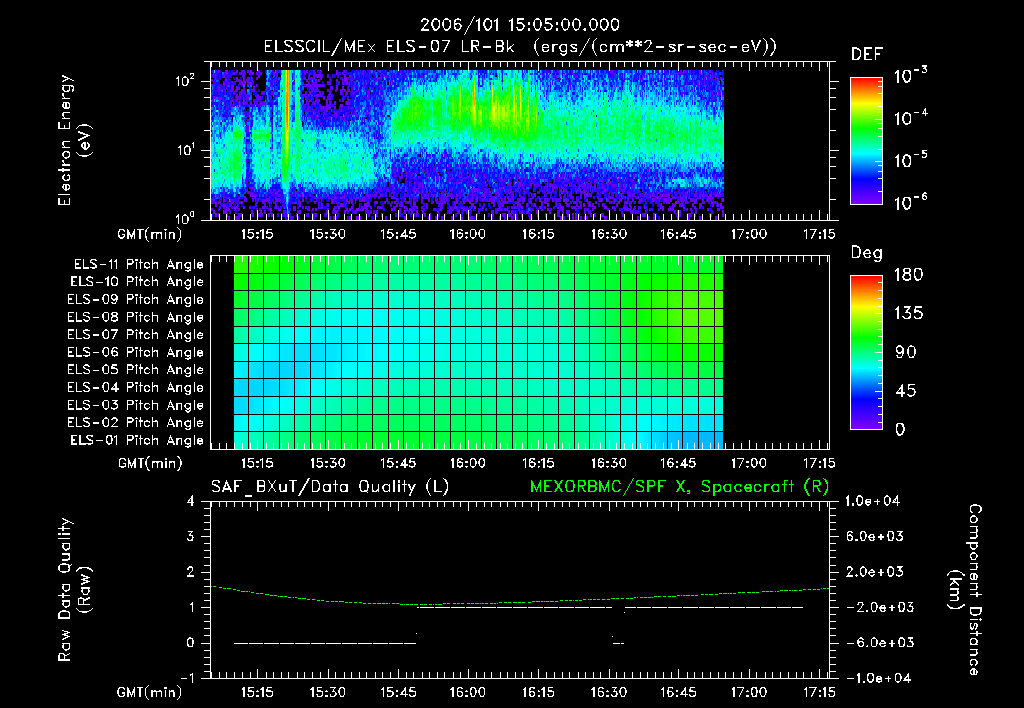Click the '16:00' tick label under the pitch angle panel
The width and height of the screenshot is (1024, 708).
coord(468,463)
